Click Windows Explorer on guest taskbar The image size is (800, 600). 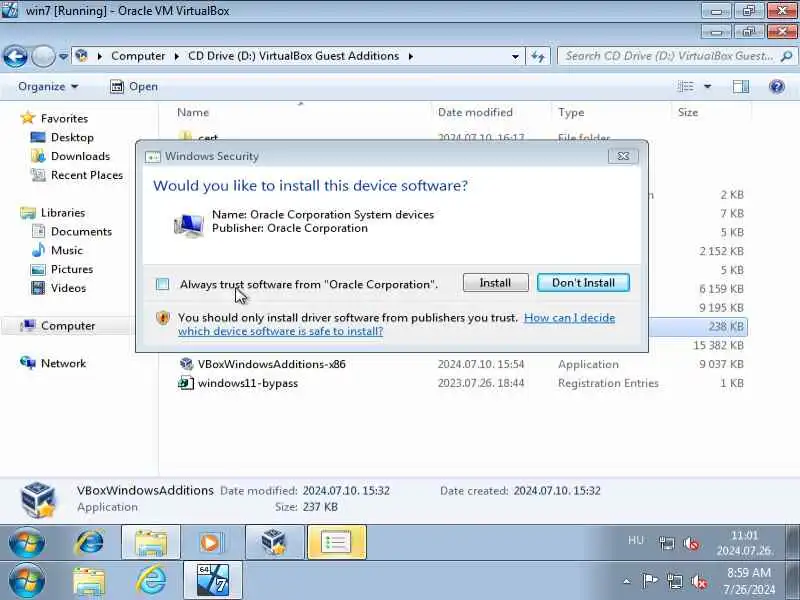151,542
